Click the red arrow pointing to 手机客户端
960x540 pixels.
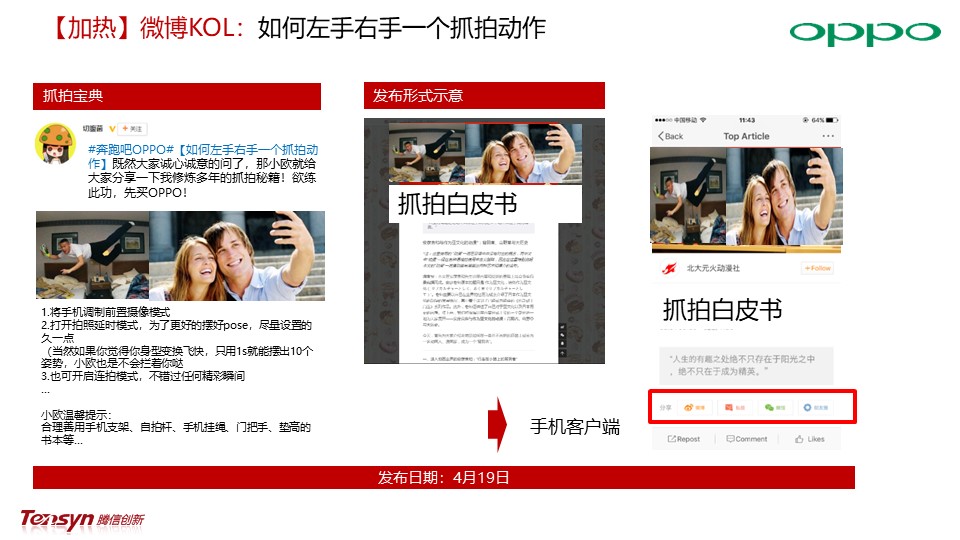tap(497, 425)
